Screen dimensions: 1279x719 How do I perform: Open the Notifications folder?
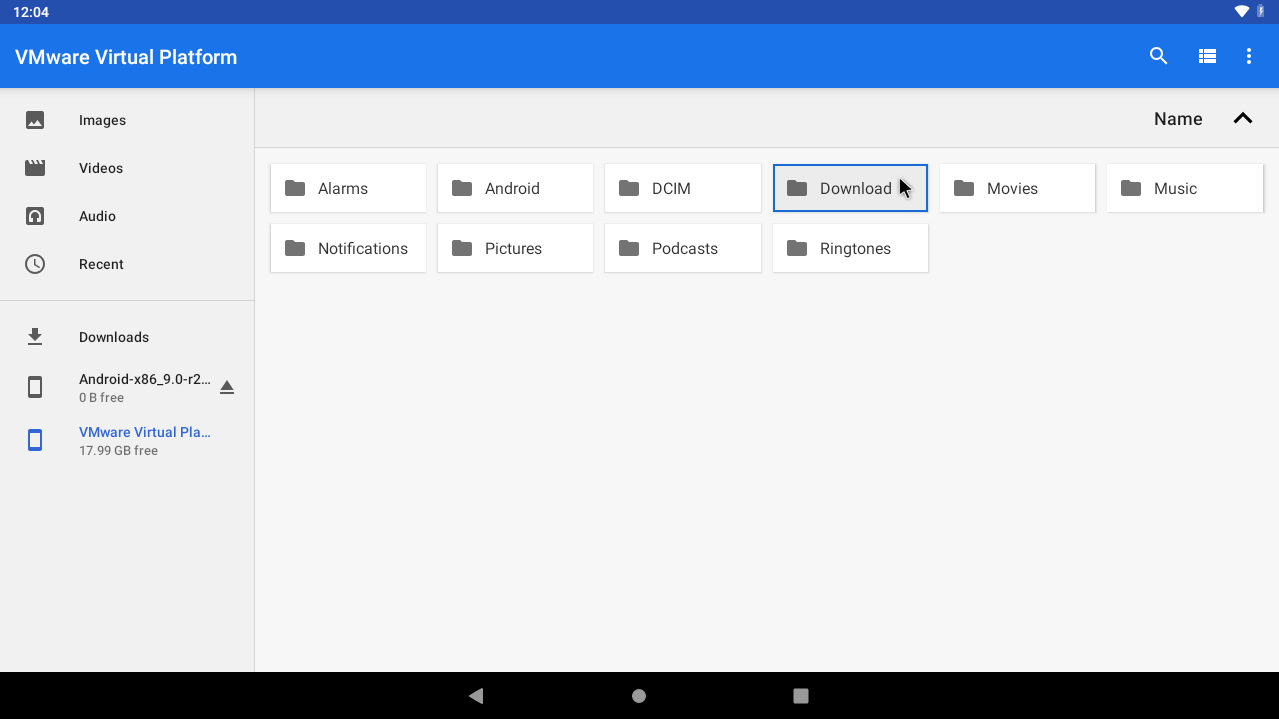click(x=348, y=248)
